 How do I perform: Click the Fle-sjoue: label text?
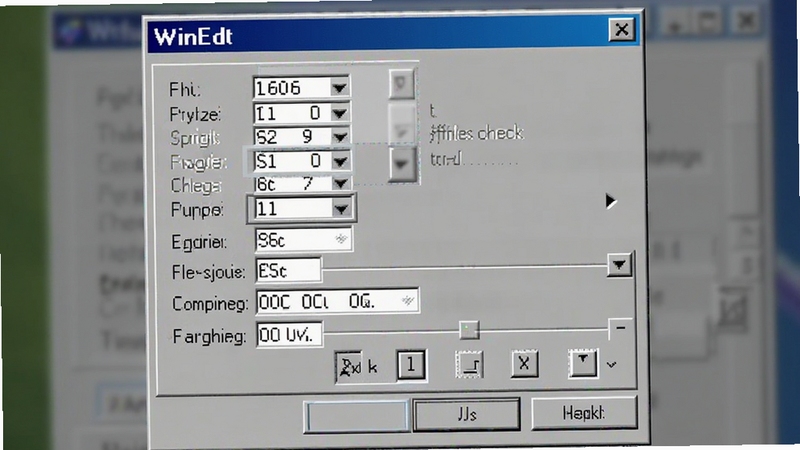(208, 272)
